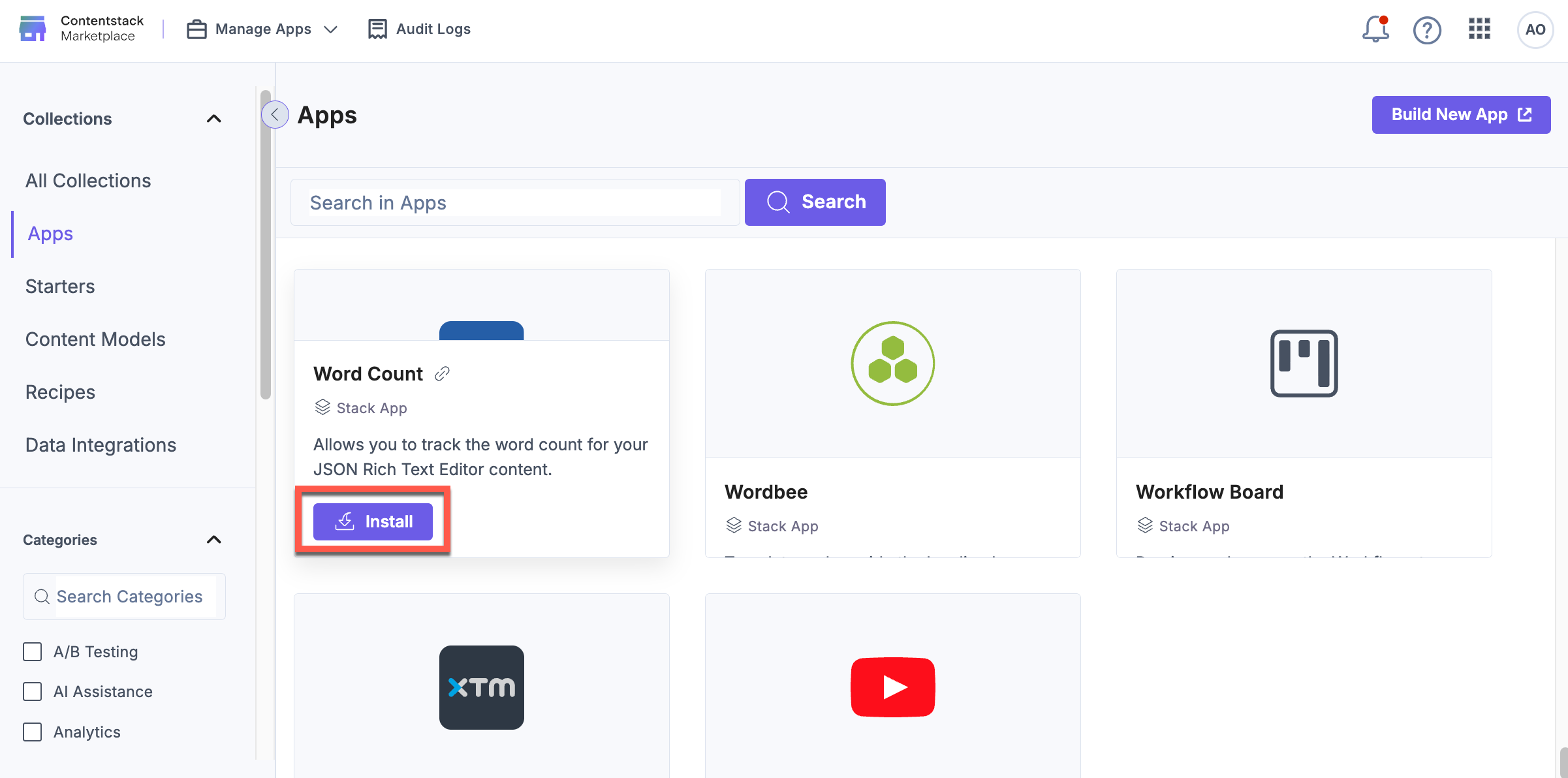1568x778 pixels.
Task: Click the Stack App layers icon under Word Count
Action: pos(322,407)
